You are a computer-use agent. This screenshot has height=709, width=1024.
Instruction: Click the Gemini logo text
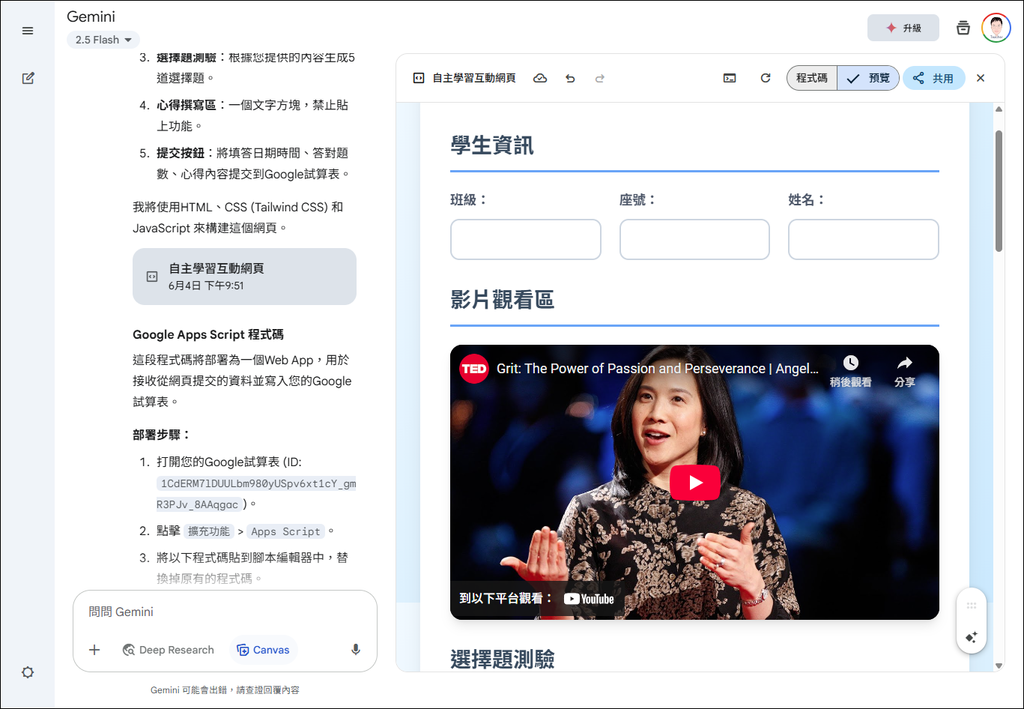91,16
